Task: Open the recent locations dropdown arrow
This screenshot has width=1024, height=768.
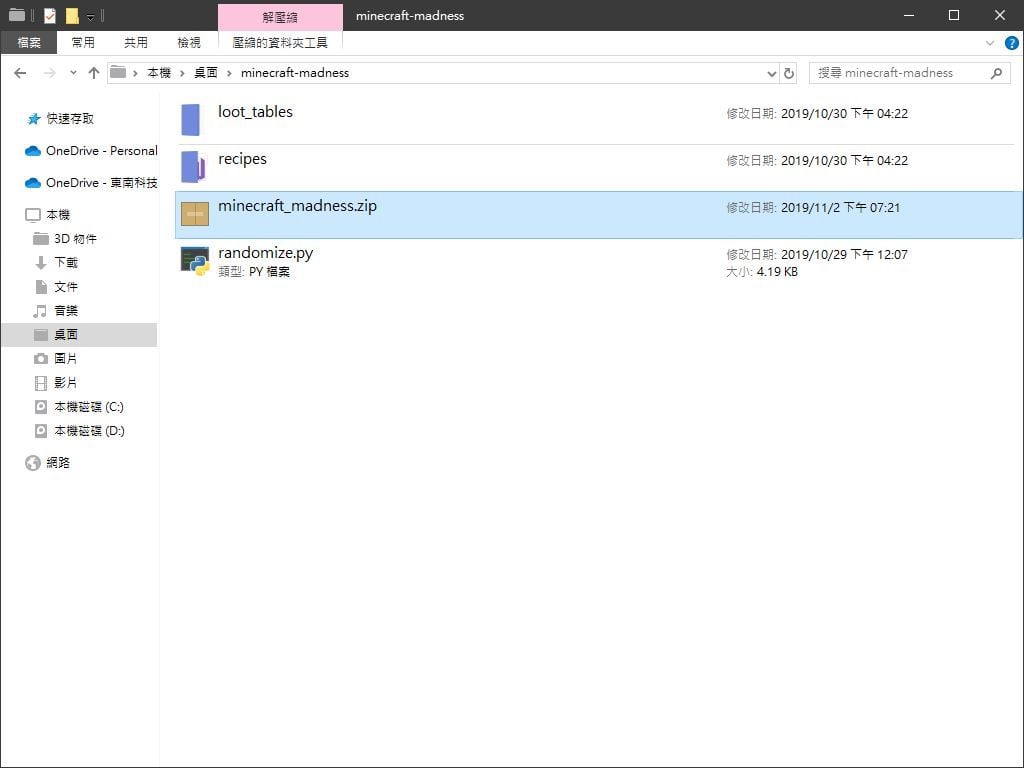Action: [73, 72]
